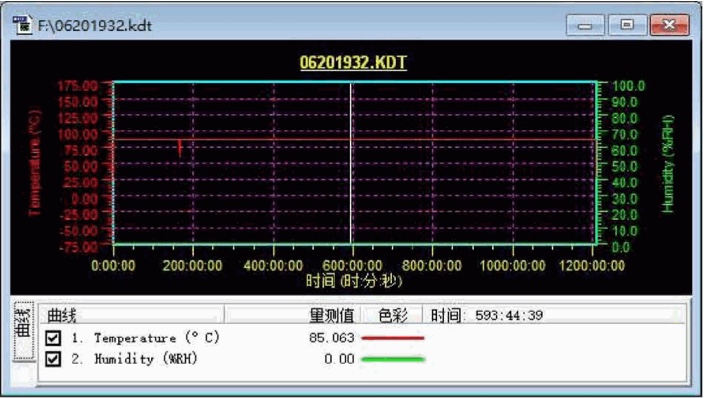
Task: Click the chart title 06201932.KDT
Action: pyautogui.click(x=353, y=63)
